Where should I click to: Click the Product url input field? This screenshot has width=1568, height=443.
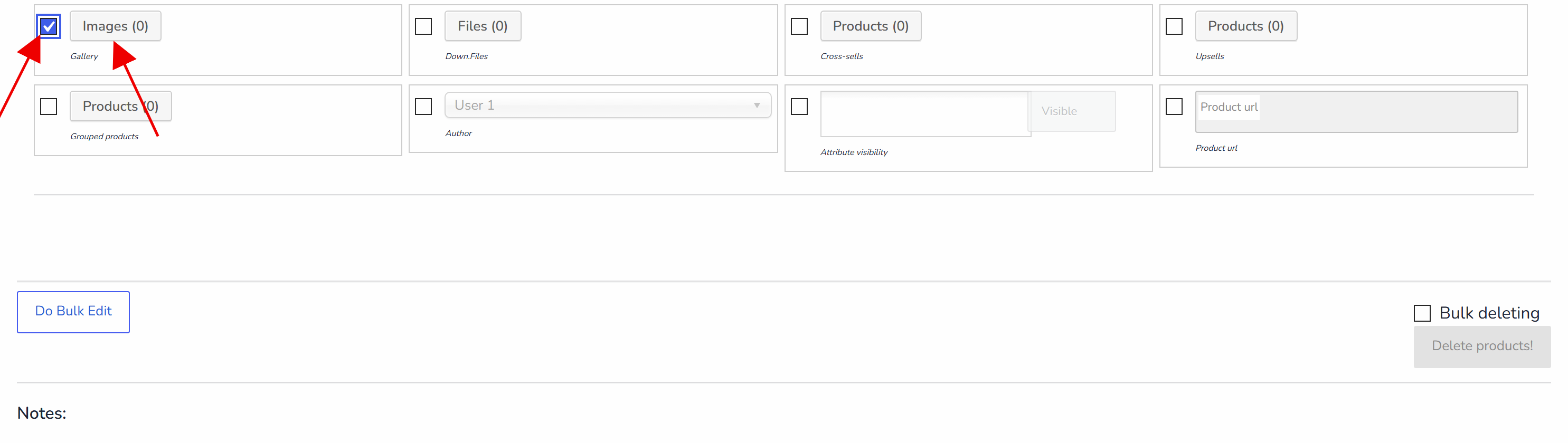click(1356, 112)
